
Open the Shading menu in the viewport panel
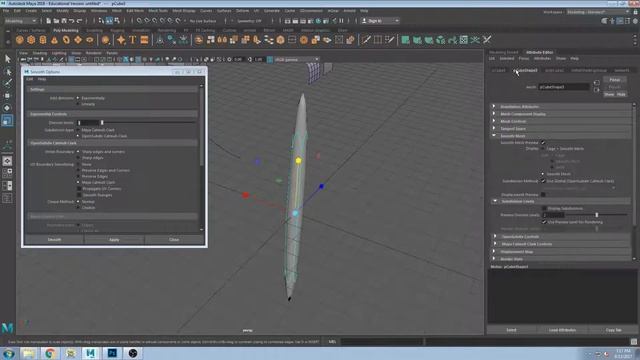pos(40,53)
